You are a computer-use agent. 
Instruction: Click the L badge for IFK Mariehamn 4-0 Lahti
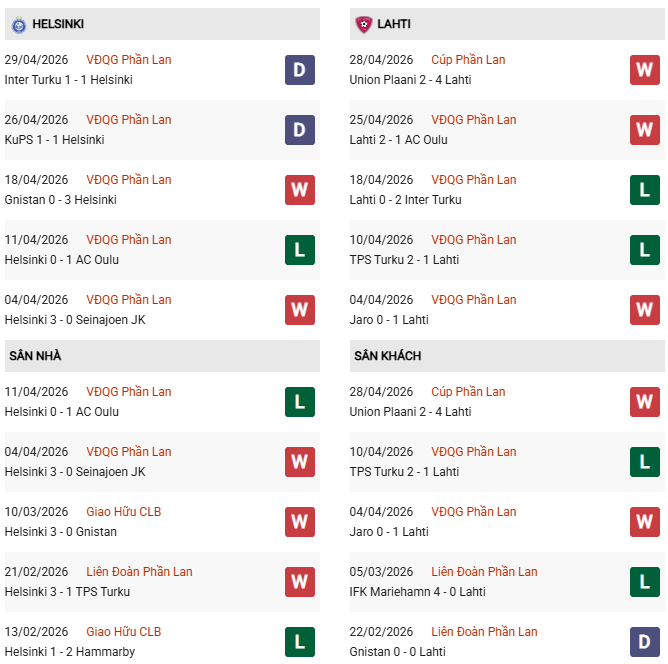click(645, 582)
